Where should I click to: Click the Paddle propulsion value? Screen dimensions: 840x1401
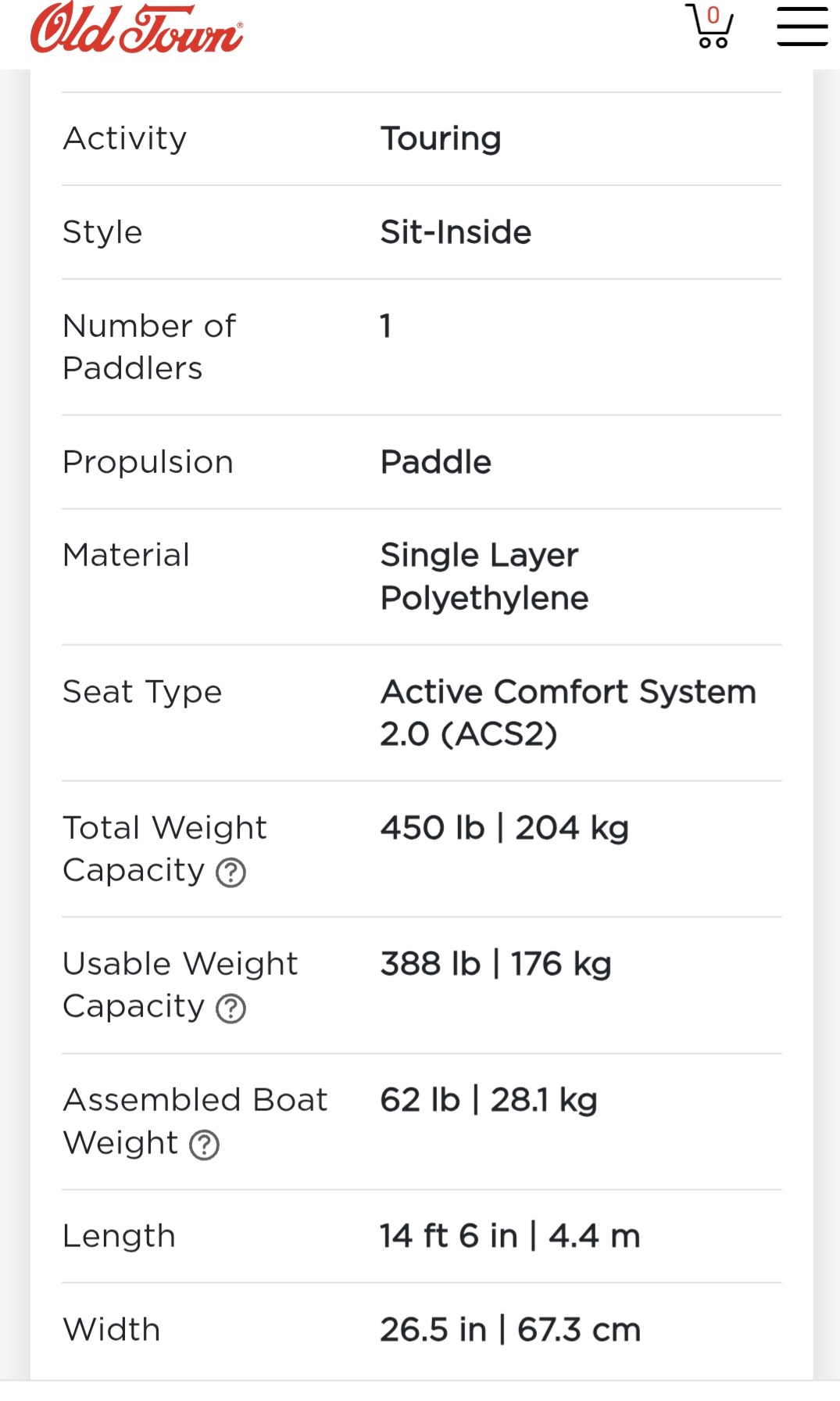(x=436, y=462)
